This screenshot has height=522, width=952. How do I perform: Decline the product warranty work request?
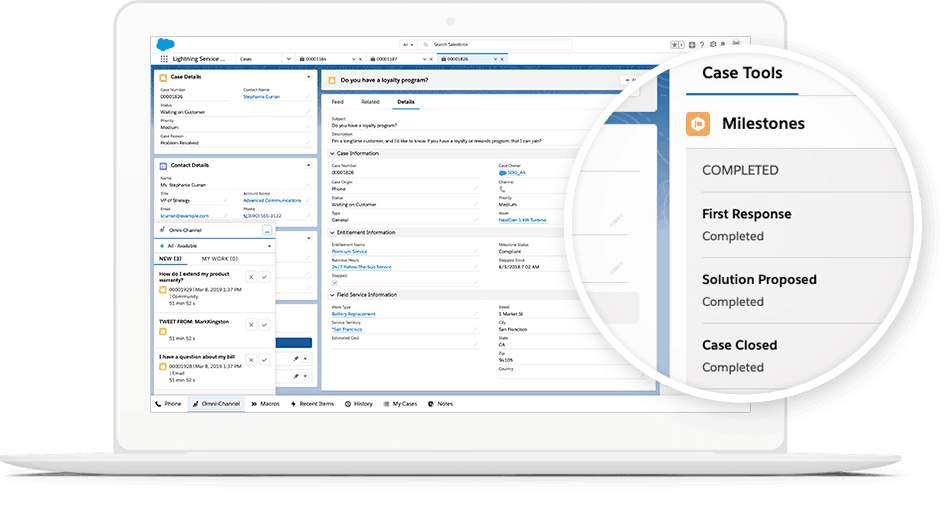pyautogui.click(x=251, y=277)
